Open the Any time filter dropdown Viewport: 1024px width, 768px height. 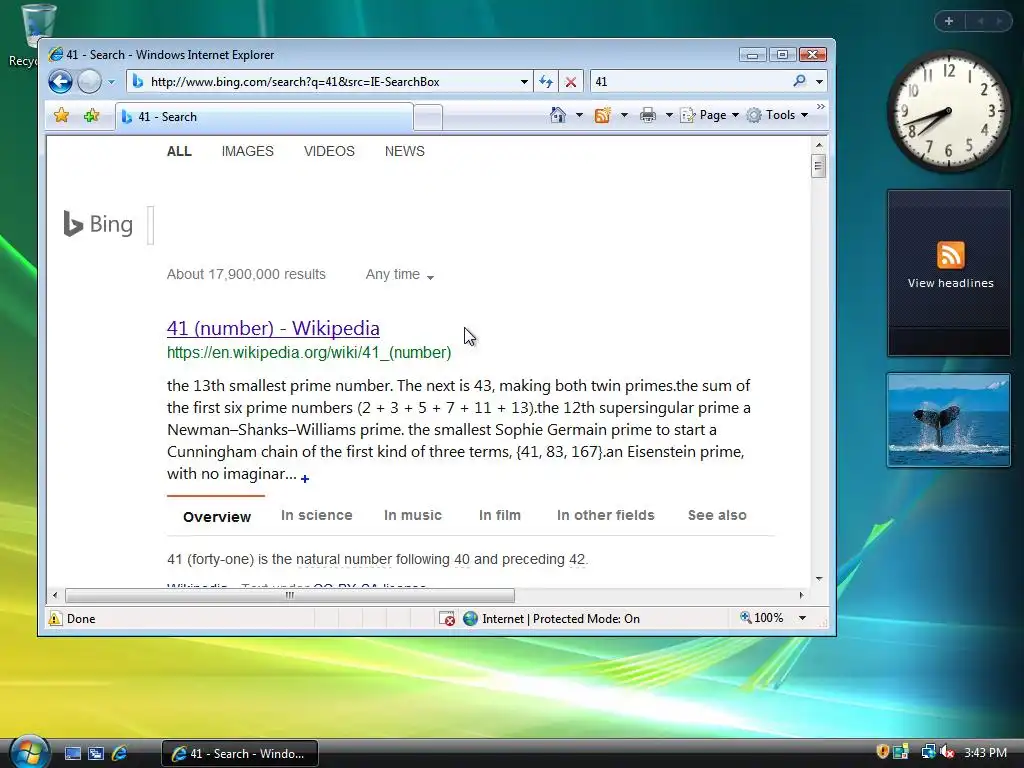coord(400,275)
